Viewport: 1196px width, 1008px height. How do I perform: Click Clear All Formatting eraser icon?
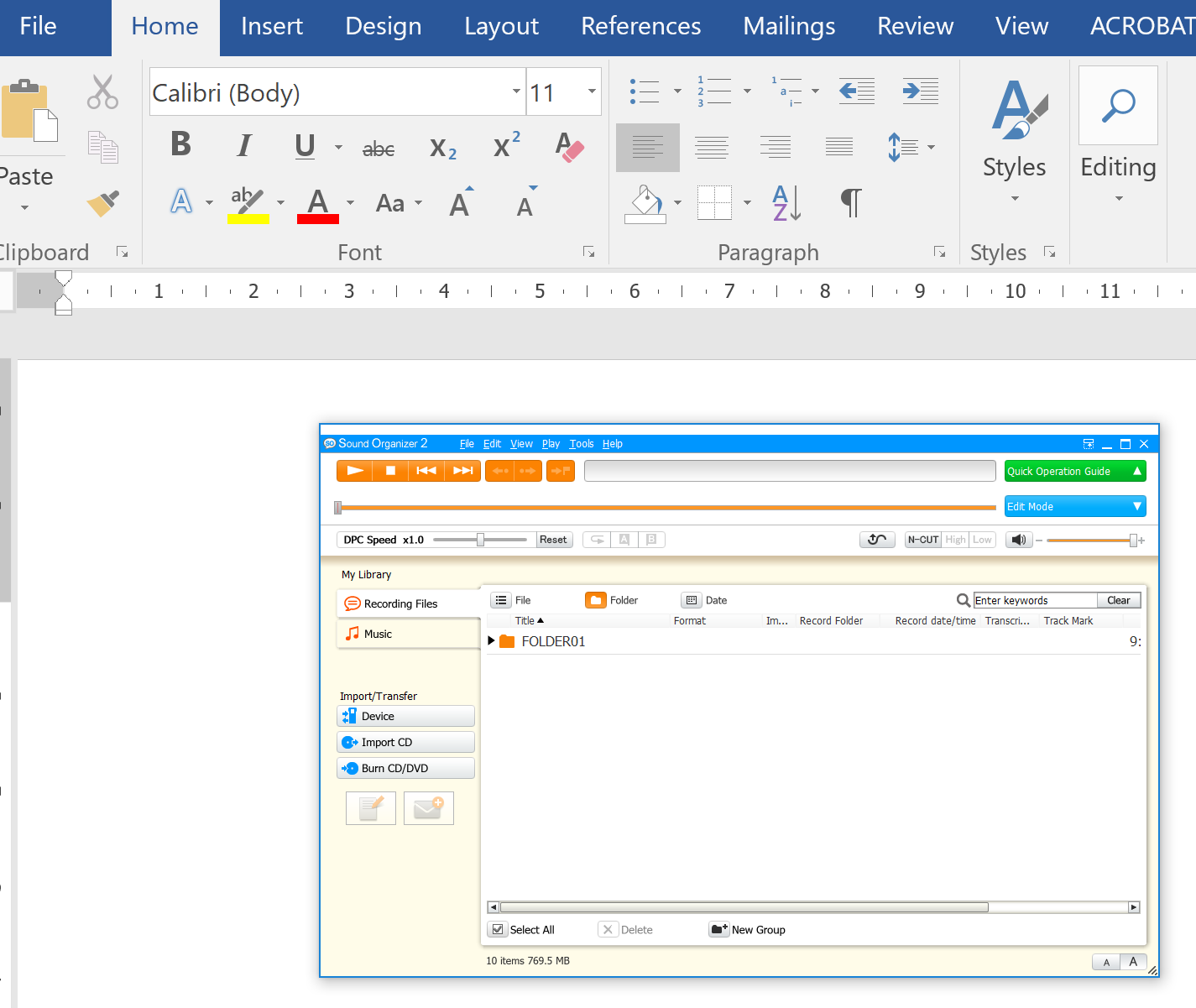pos(569,147)
